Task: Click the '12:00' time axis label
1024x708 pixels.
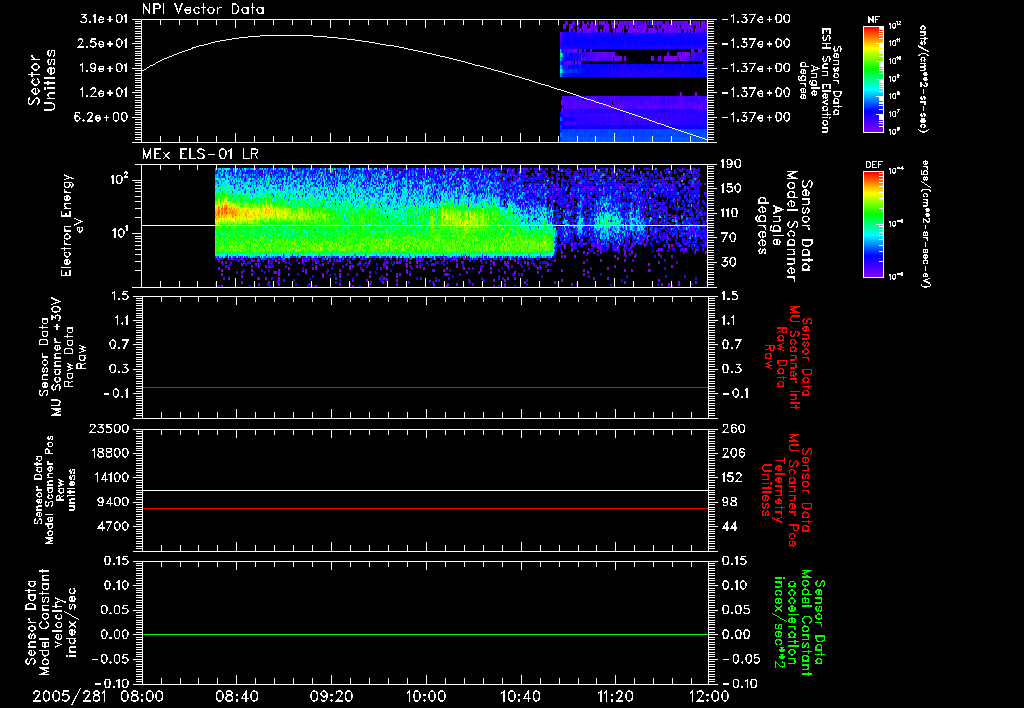Action: click(x=709, y=697)
